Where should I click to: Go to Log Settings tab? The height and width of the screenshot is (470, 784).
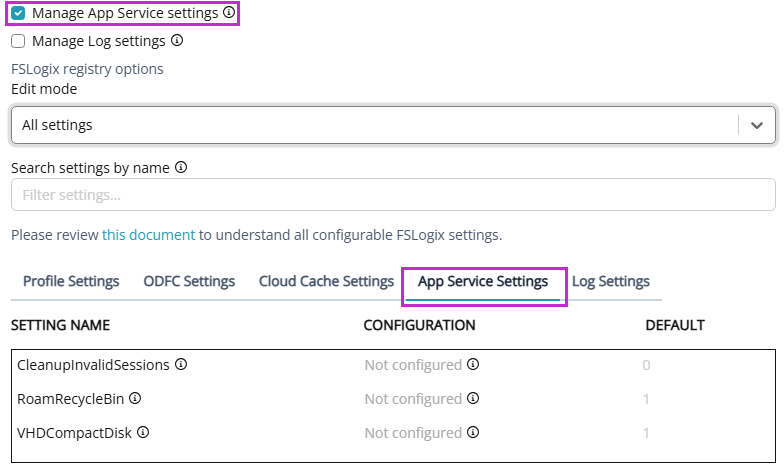(x=610, y=281)
